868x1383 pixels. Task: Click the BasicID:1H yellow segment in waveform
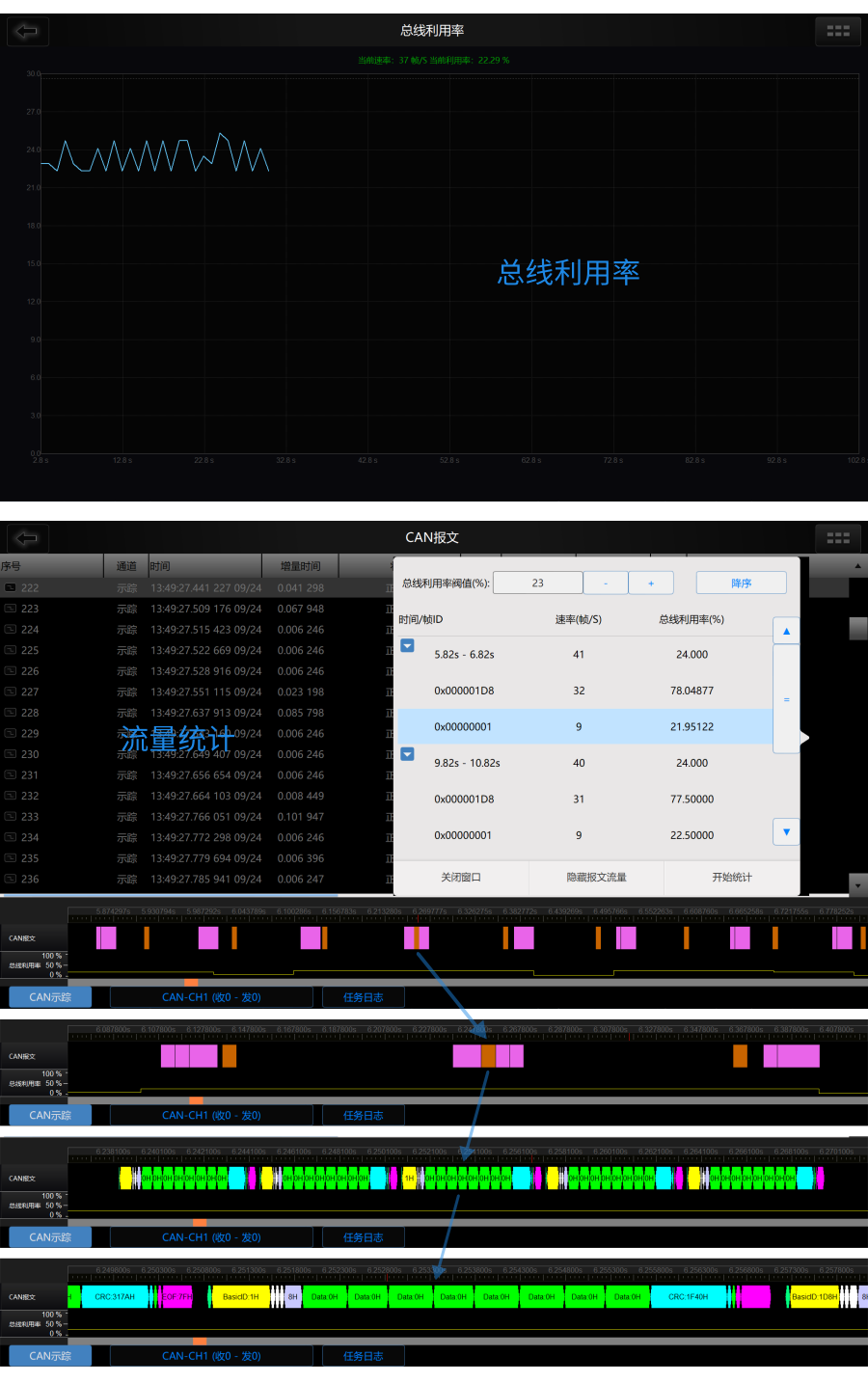[240, 1297]
